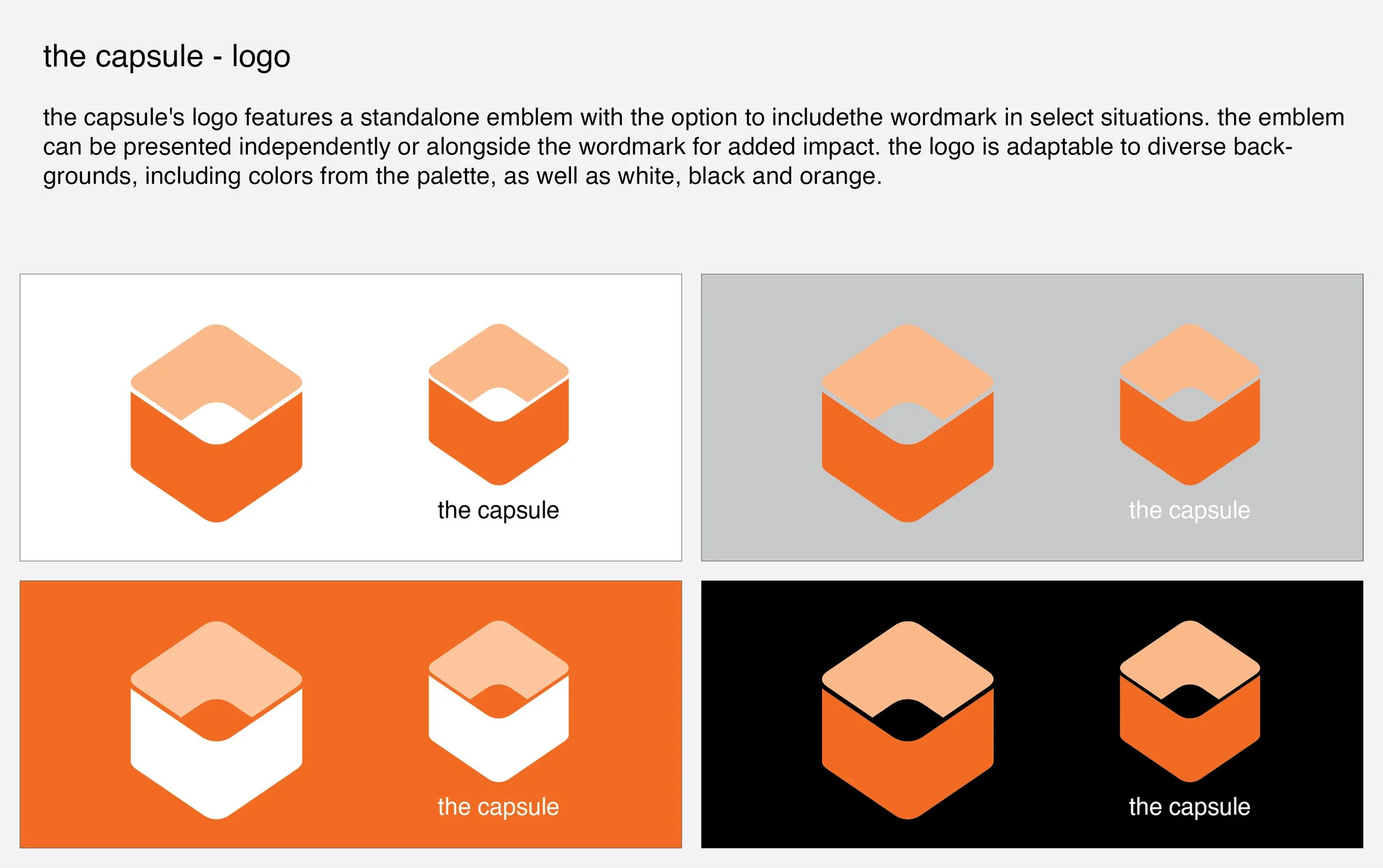This screenshot has width=1383, height=868.
Task: Select the large emblem on gray panel
Action: coord(907,423)
